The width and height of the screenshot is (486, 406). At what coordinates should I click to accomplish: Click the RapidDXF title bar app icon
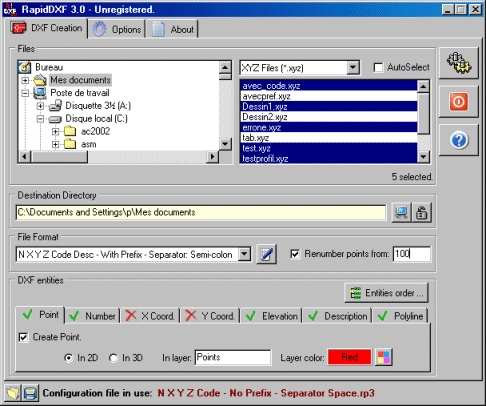[x=10, y=9]
